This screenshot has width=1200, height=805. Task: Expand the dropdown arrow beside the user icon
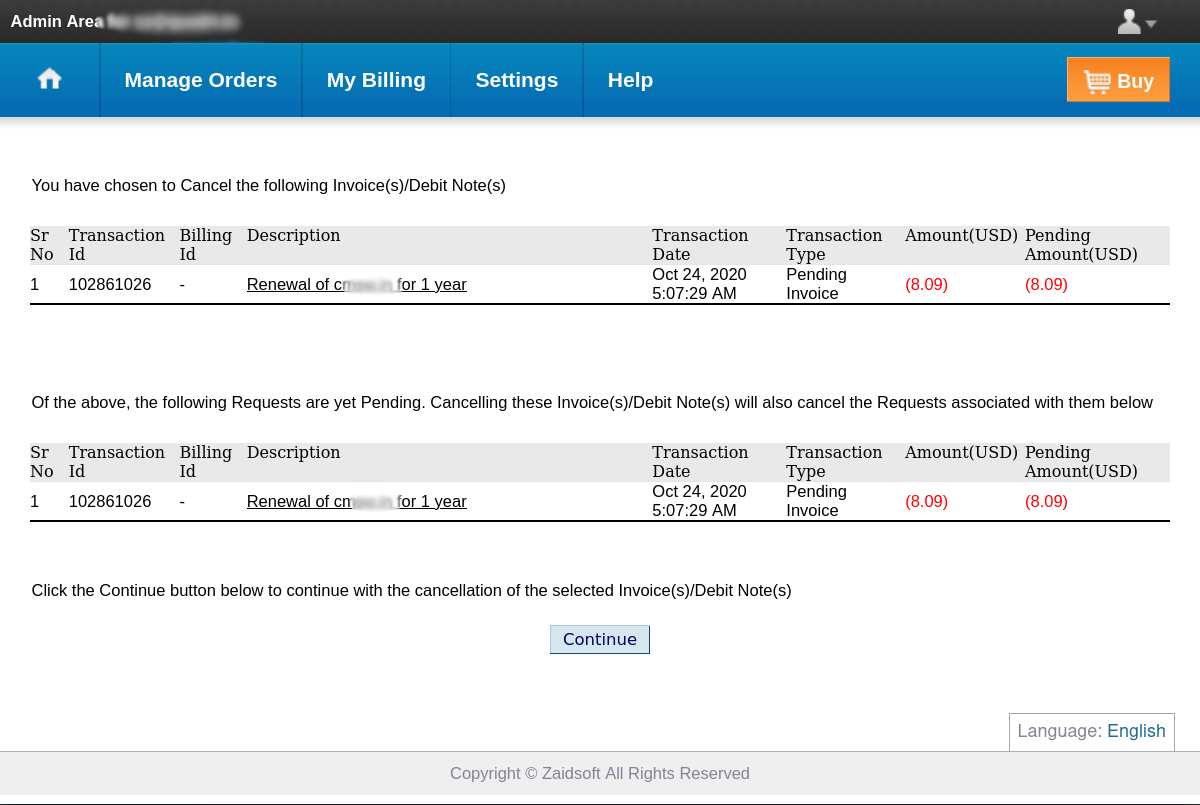(x=1151, y=24)
